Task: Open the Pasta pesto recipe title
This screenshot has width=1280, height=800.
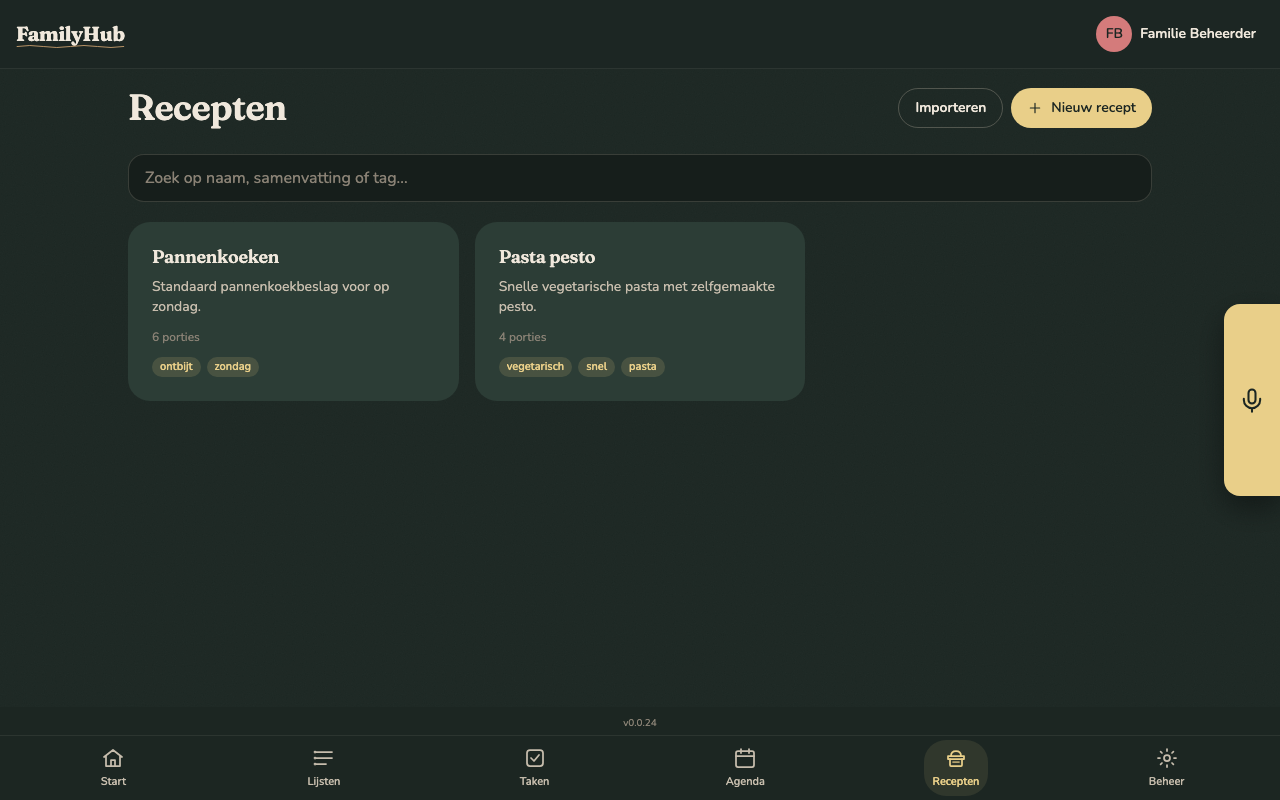Action: coord(547,257)
